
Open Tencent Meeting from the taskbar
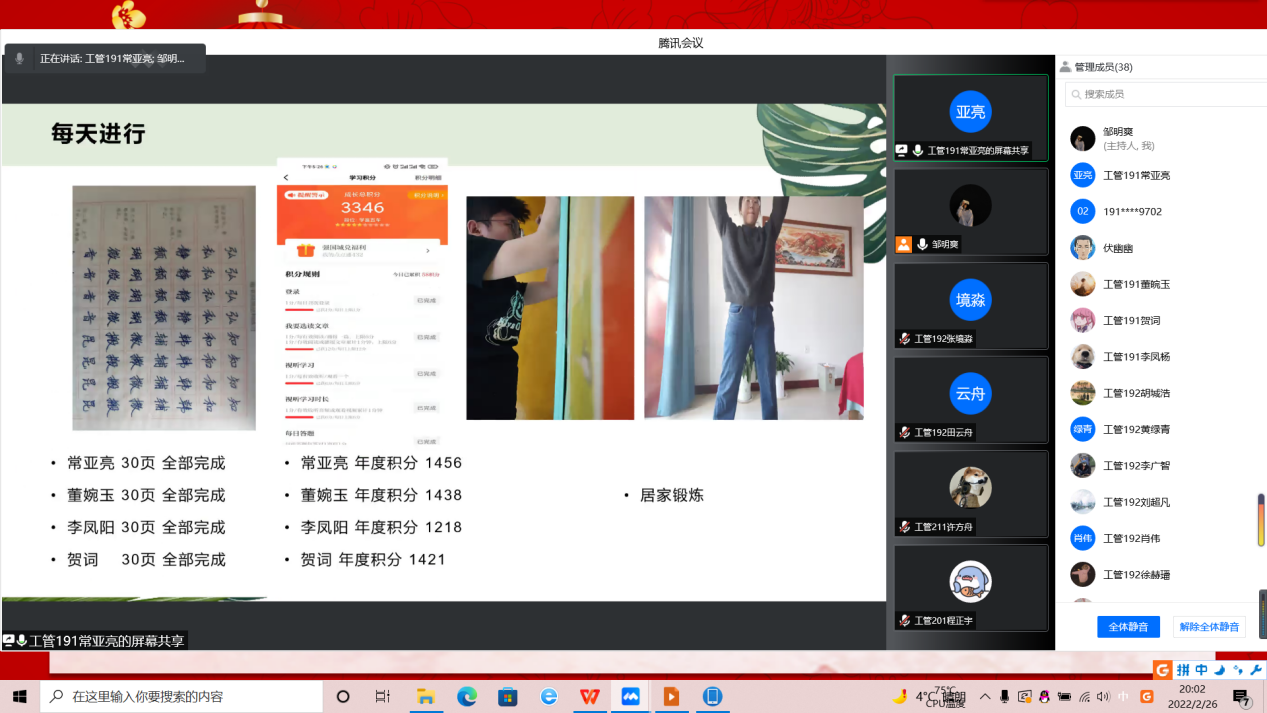[630, 696]
